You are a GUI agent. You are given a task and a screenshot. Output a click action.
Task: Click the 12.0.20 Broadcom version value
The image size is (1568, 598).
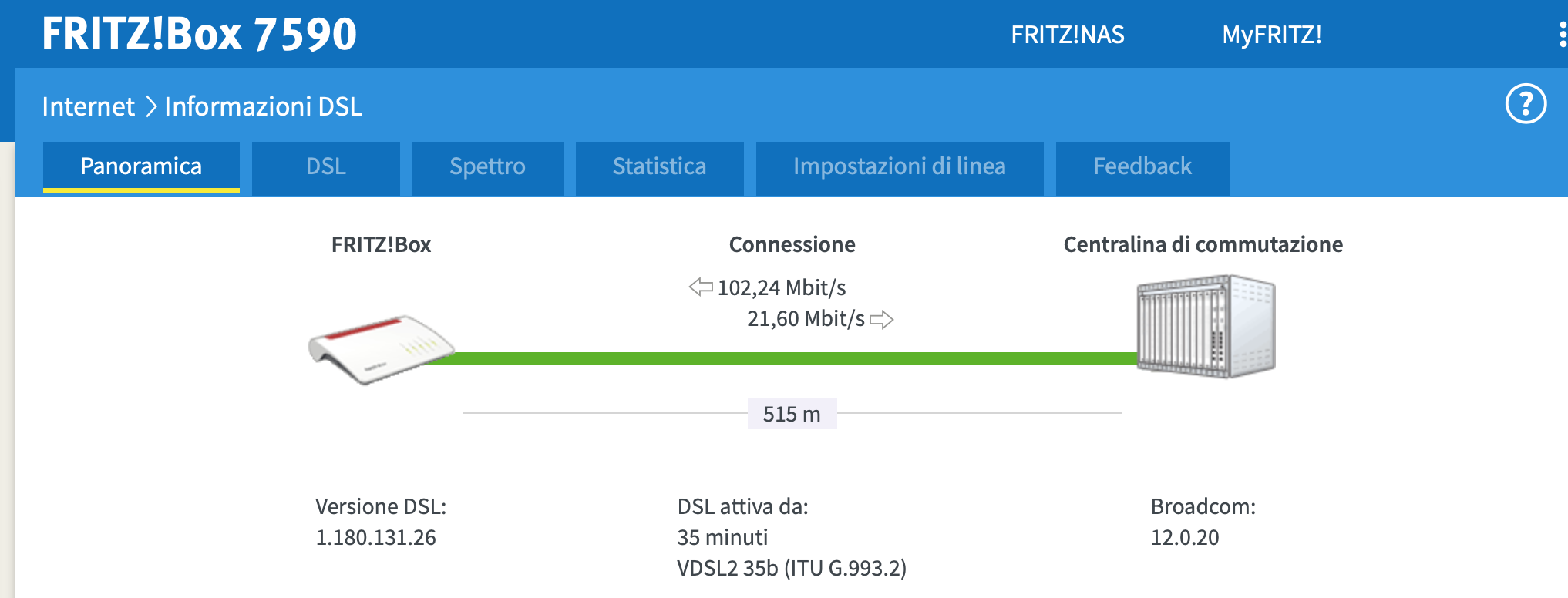pyautogui.click(x=1185, y=538)
